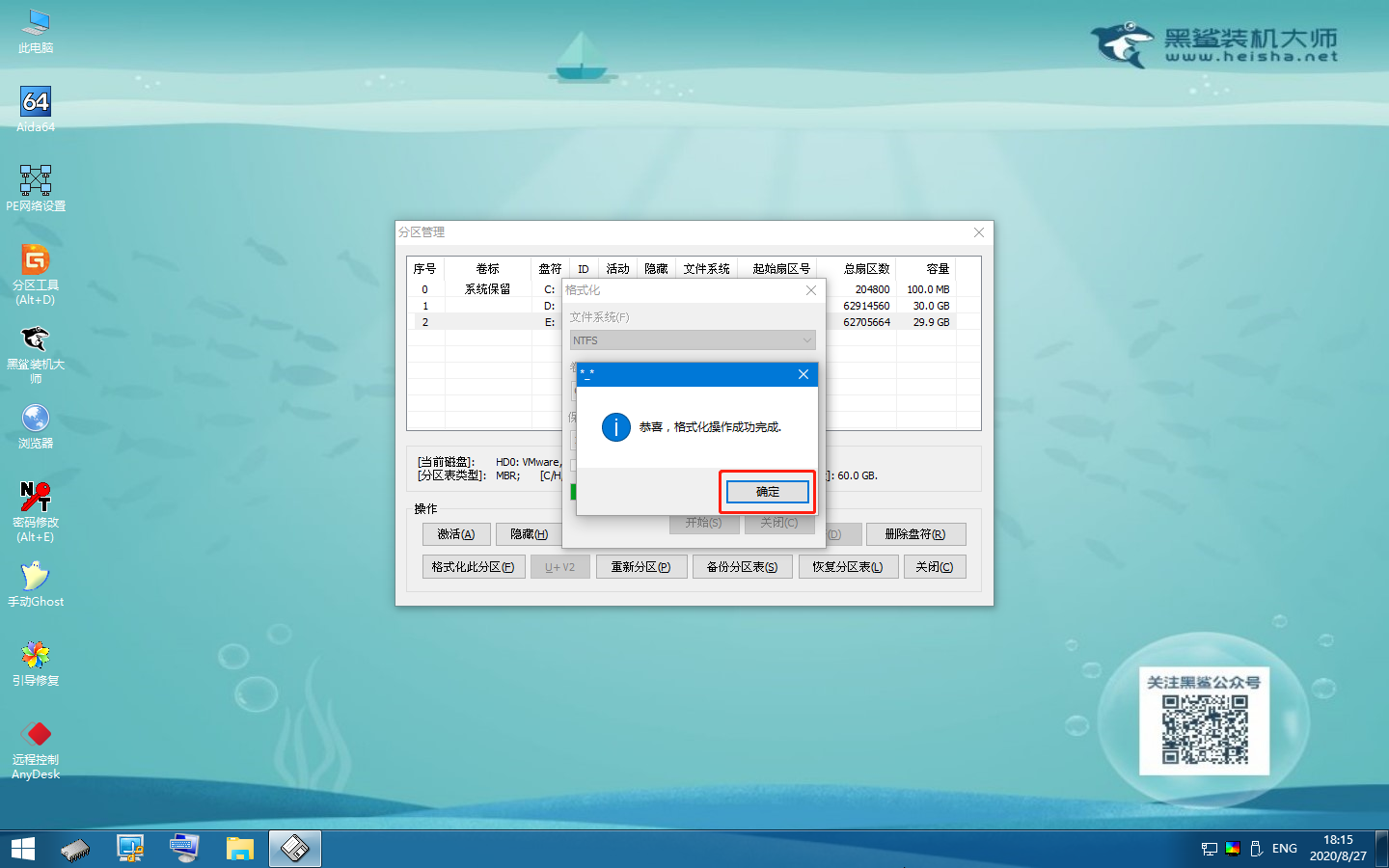Viewport: 1389px width, 868px height.
Task: Open 引导修复 desktop shortcut
Action: tap(36, 664)
